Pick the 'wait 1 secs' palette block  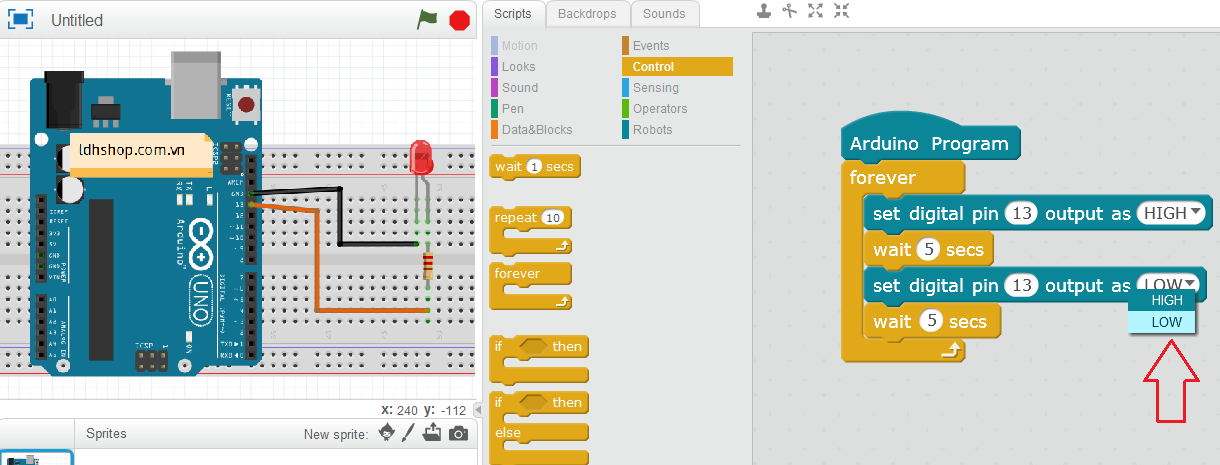tap(535, 167)
